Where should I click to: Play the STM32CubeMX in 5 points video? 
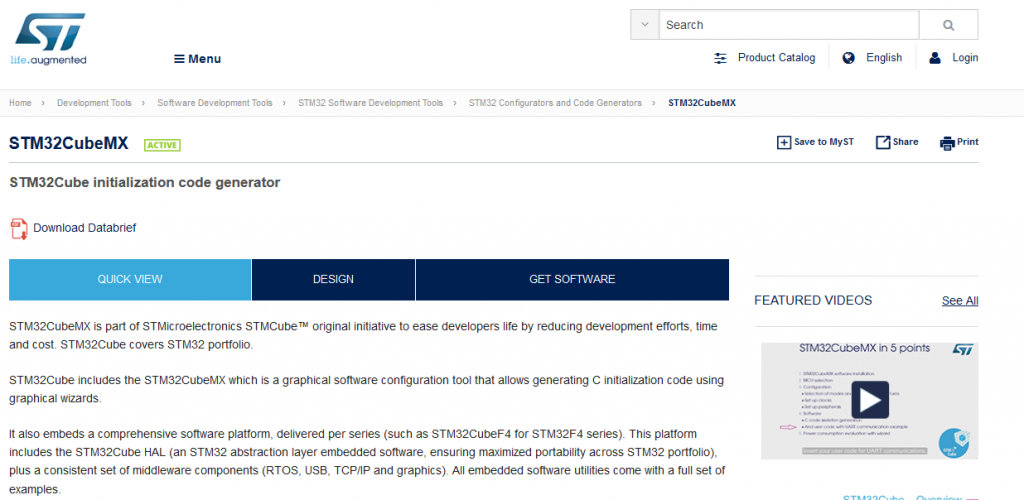[870, 399]
